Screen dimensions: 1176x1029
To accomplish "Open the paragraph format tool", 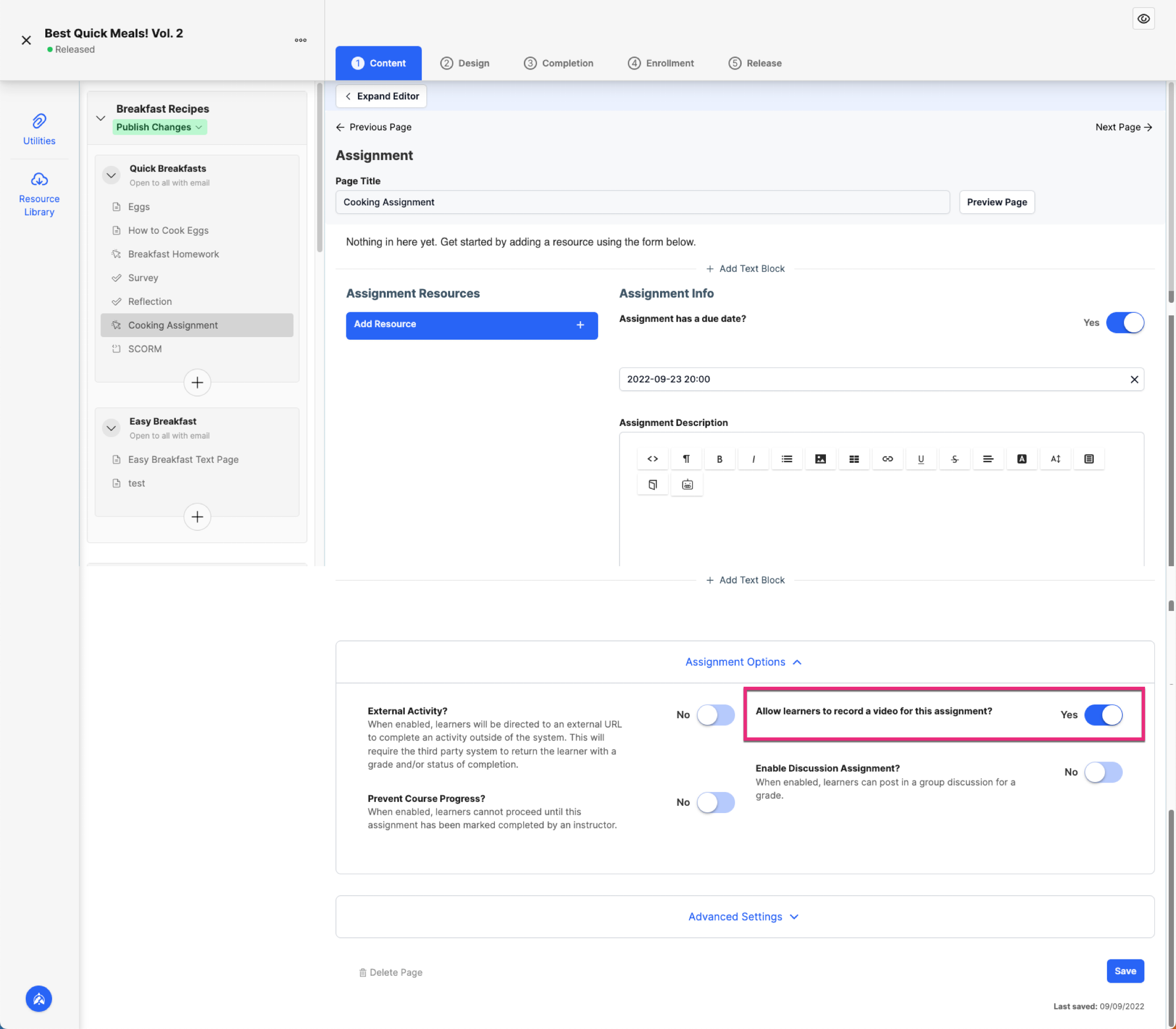I will tap(686, 459).
